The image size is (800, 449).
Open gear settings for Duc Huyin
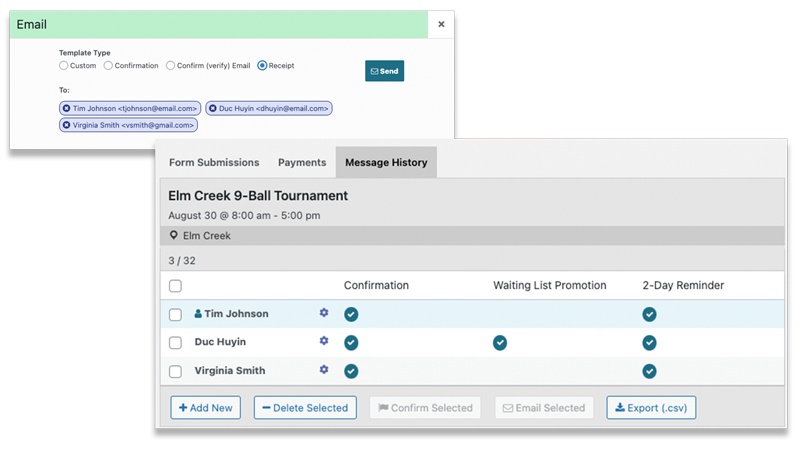(323, 341)
